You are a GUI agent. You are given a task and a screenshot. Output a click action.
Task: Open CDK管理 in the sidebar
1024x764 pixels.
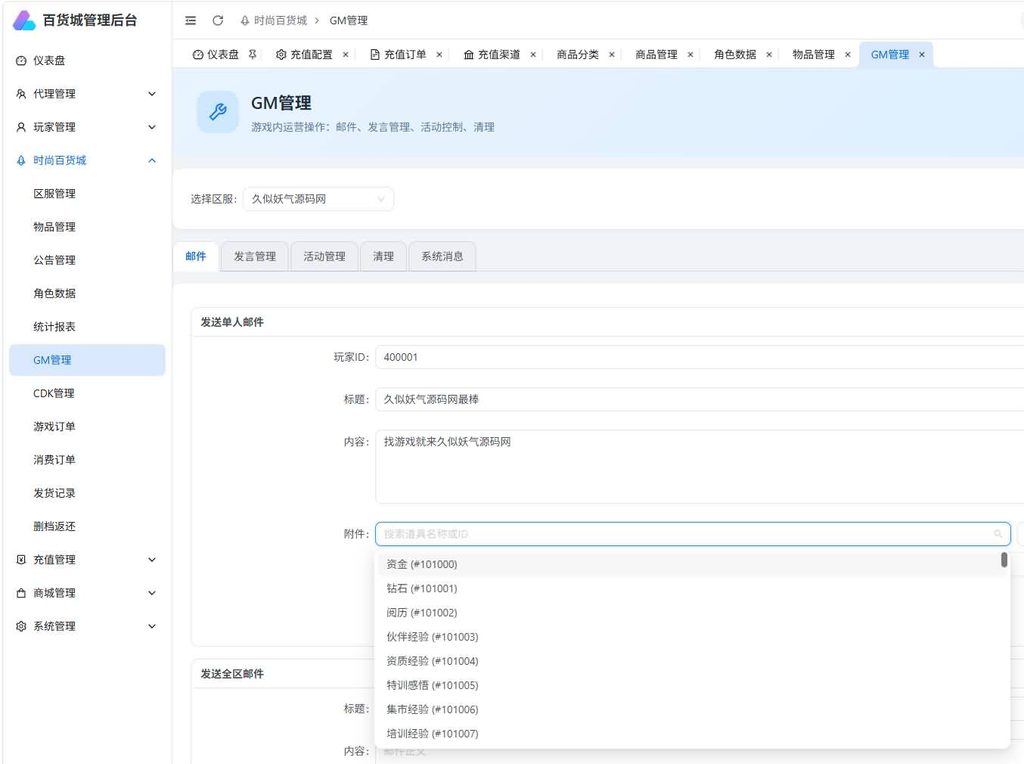tap(87, 393)
